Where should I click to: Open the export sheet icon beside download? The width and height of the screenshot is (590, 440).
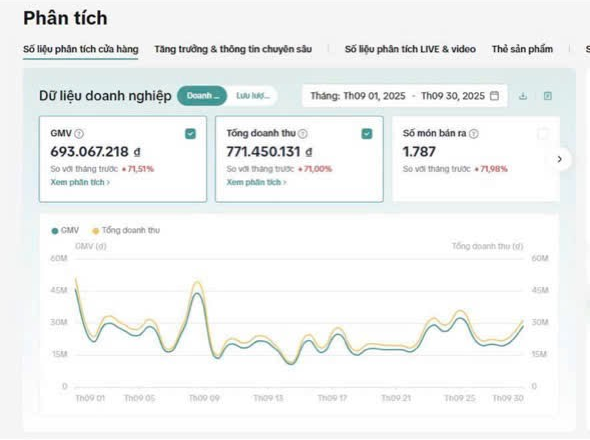click(x=547, y=96)
